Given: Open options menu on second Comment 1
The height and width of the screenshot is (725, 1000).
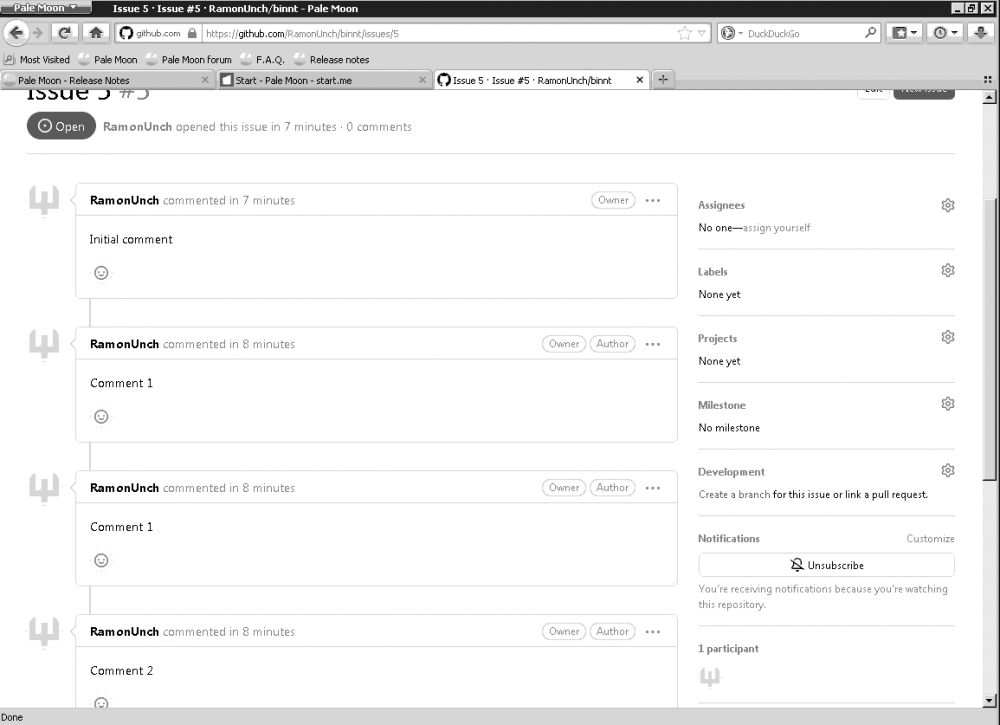Looking at the screenshot, I should click(652, 488).
